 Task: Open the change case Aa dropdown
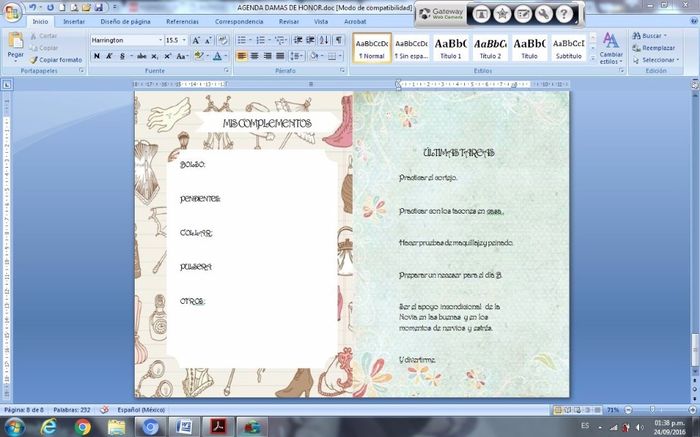coord(182,56)
